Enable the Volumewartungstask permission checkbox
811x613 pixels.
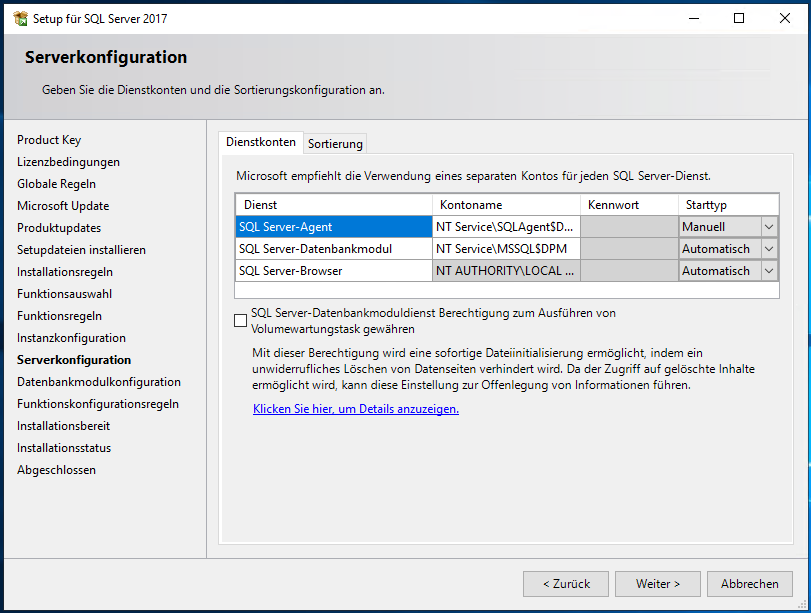click(241, 321)
